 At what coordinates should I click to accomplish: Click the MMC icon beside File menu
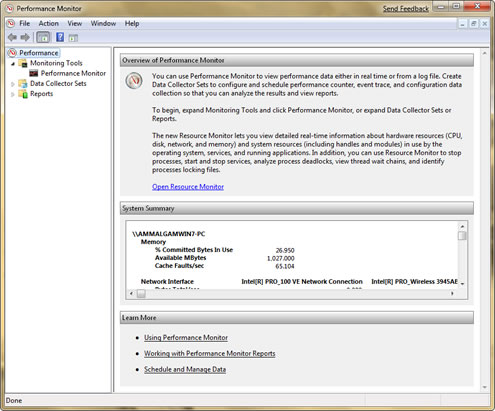pos(11,23)
